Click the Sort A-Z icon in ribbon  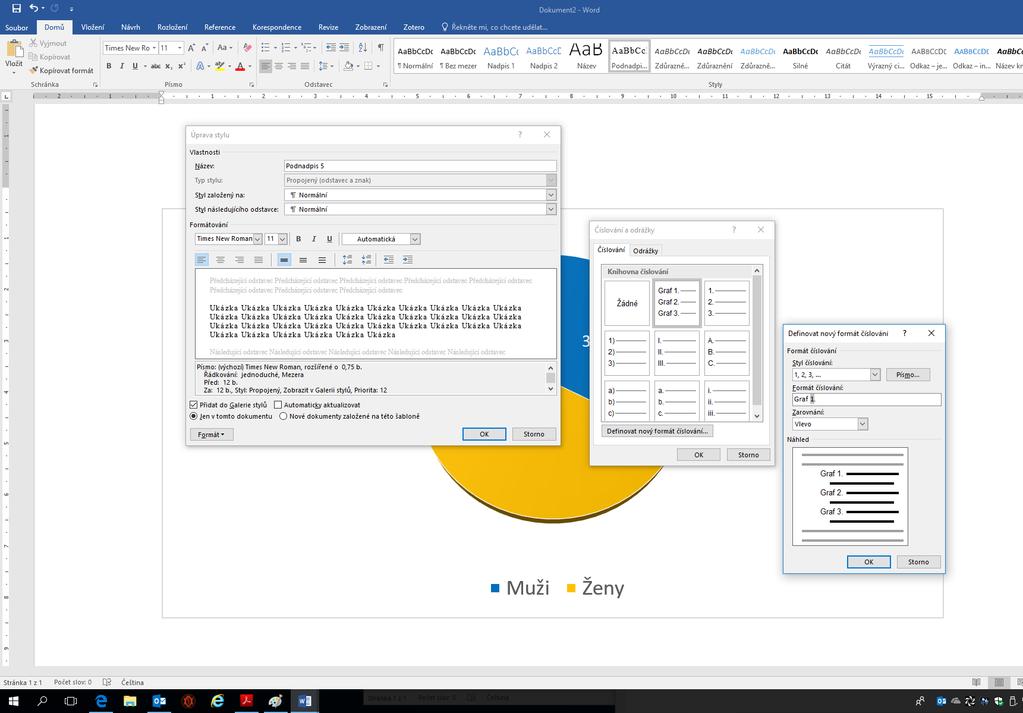[x=363, y=48]
